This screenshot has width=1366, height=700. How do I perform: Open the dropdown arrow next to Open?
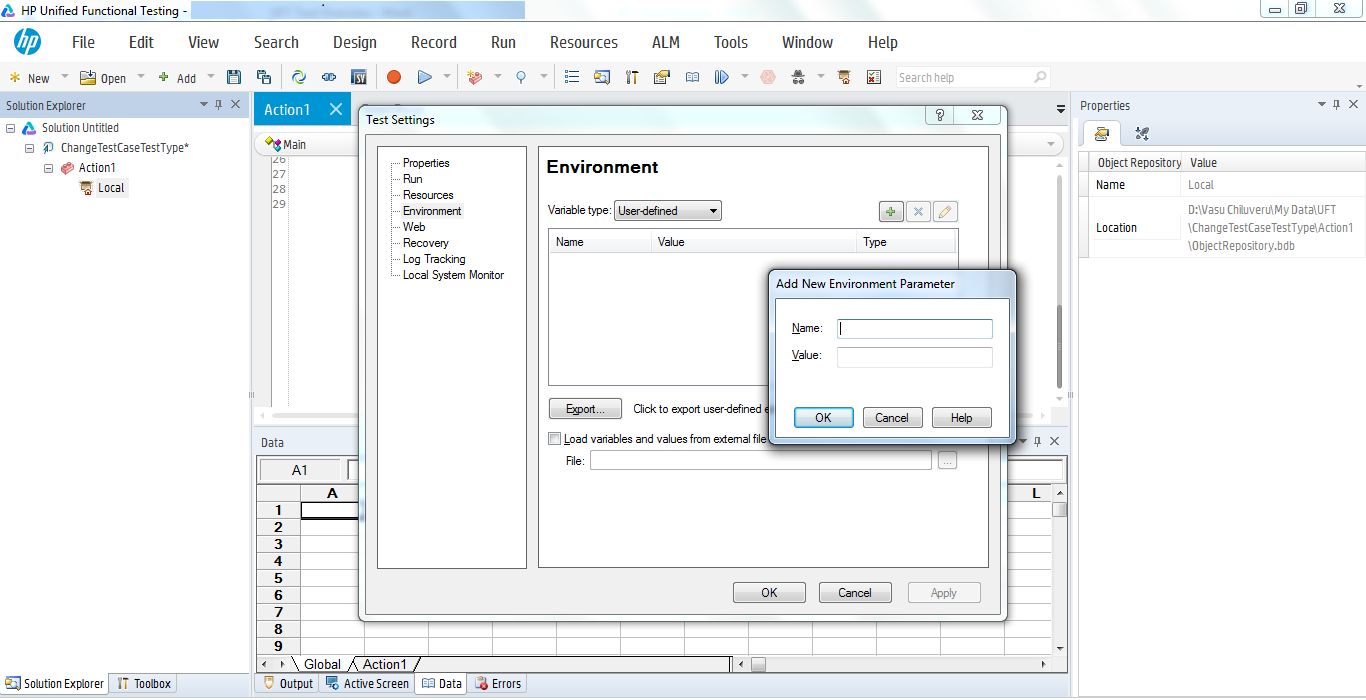[140, 77]
